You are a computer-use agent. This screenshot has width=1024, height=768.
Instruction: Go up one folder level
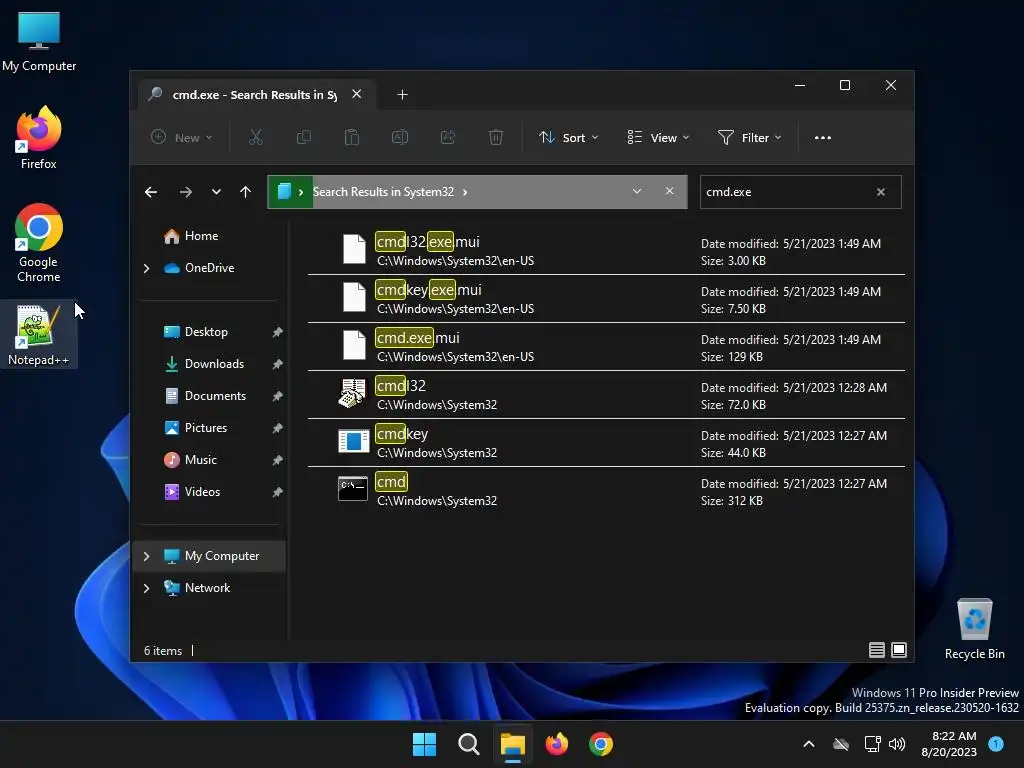coord(246,191)
